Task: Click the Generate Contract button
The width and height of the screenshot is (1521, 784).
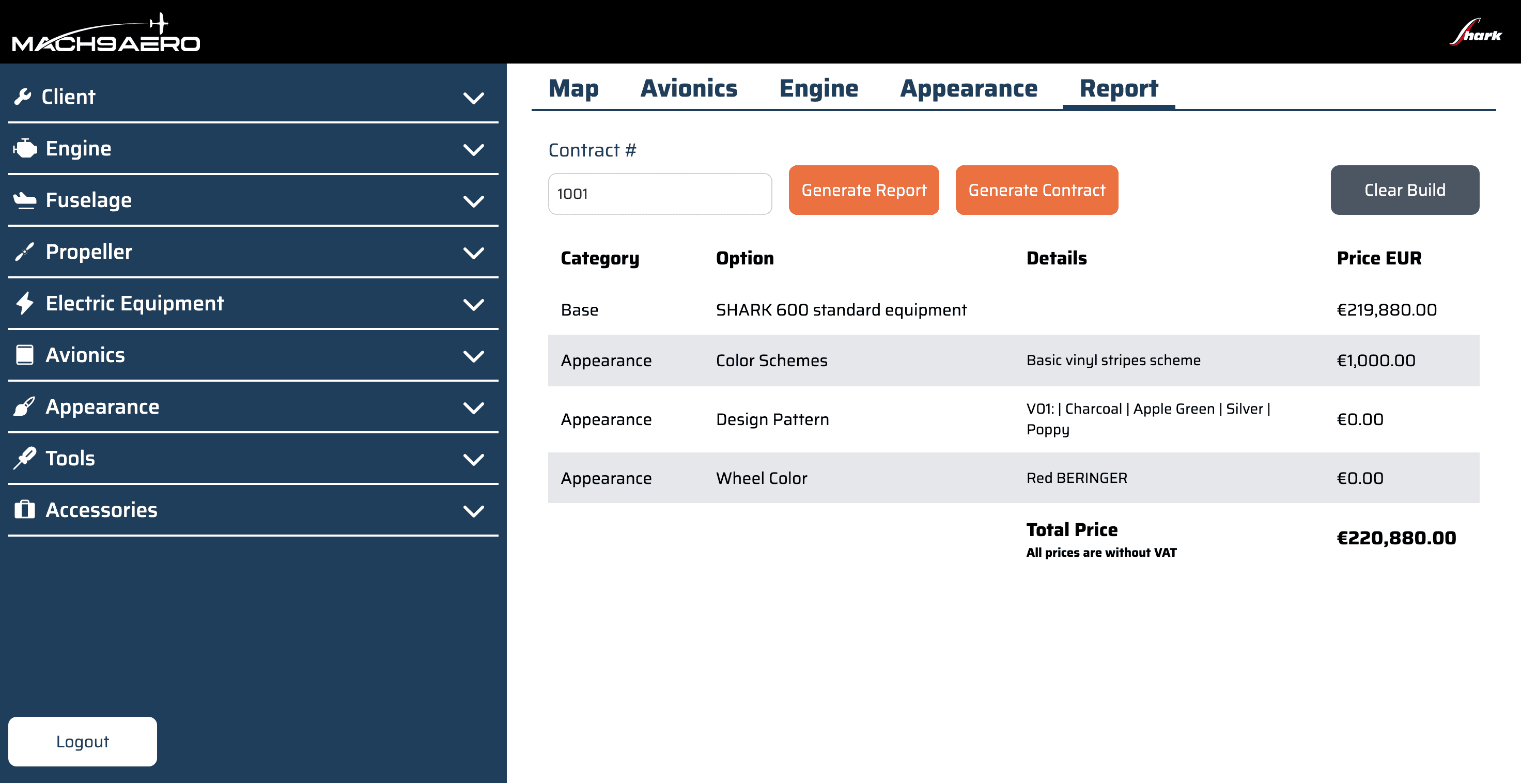Action: click(1036, 190)
